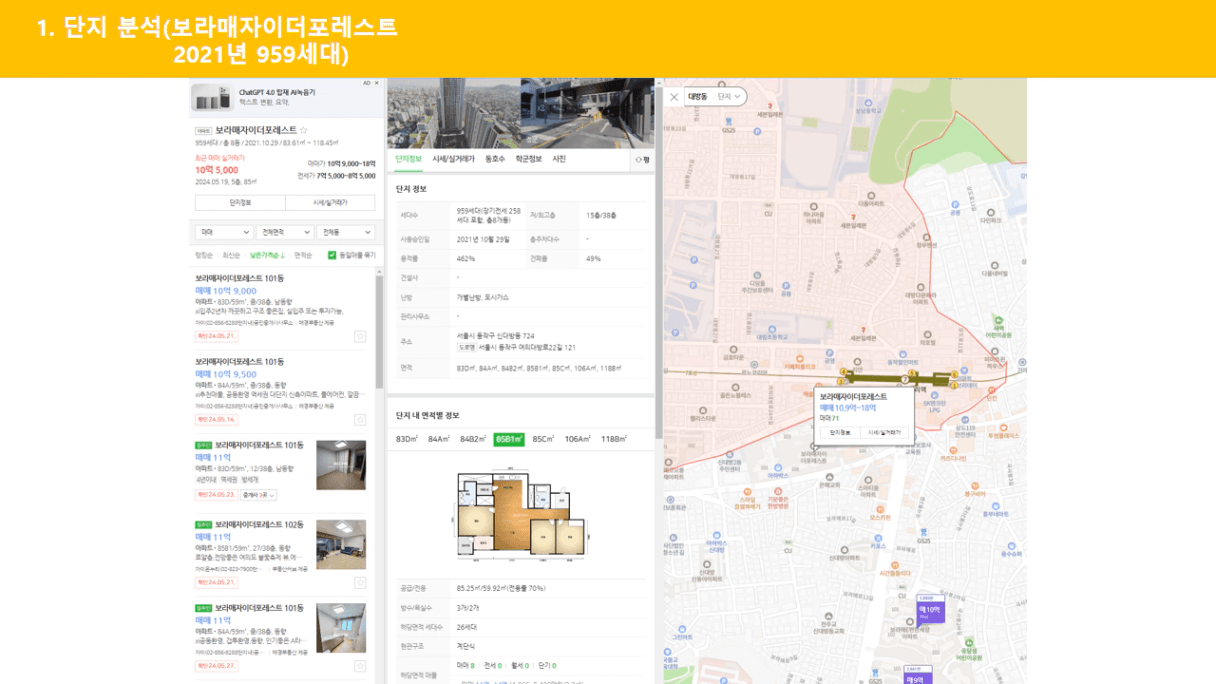Image resolution: width=1216 pixels, height=684 pixels.
Task: Sort listings by 최신순
Action: tap(231, 255)
